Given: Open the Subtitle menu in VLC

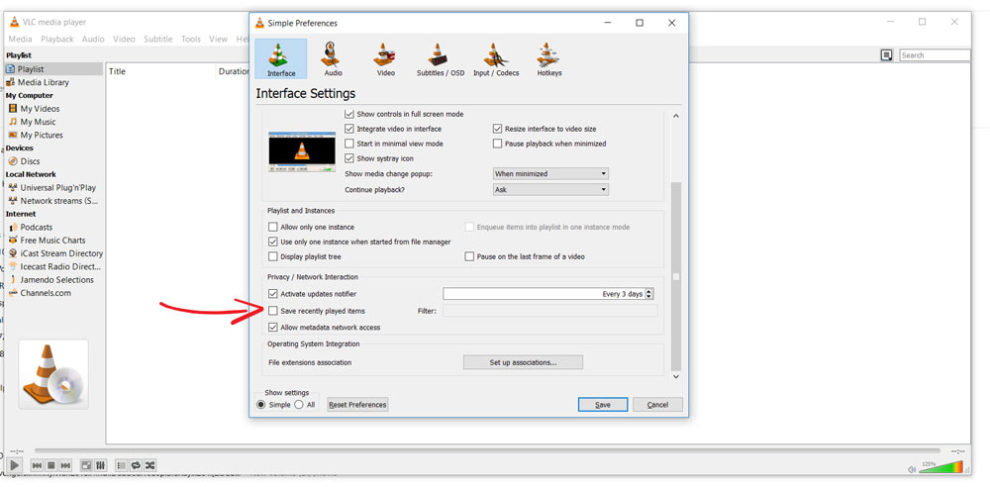Looking at the screenshot, I should pos(158,39).
